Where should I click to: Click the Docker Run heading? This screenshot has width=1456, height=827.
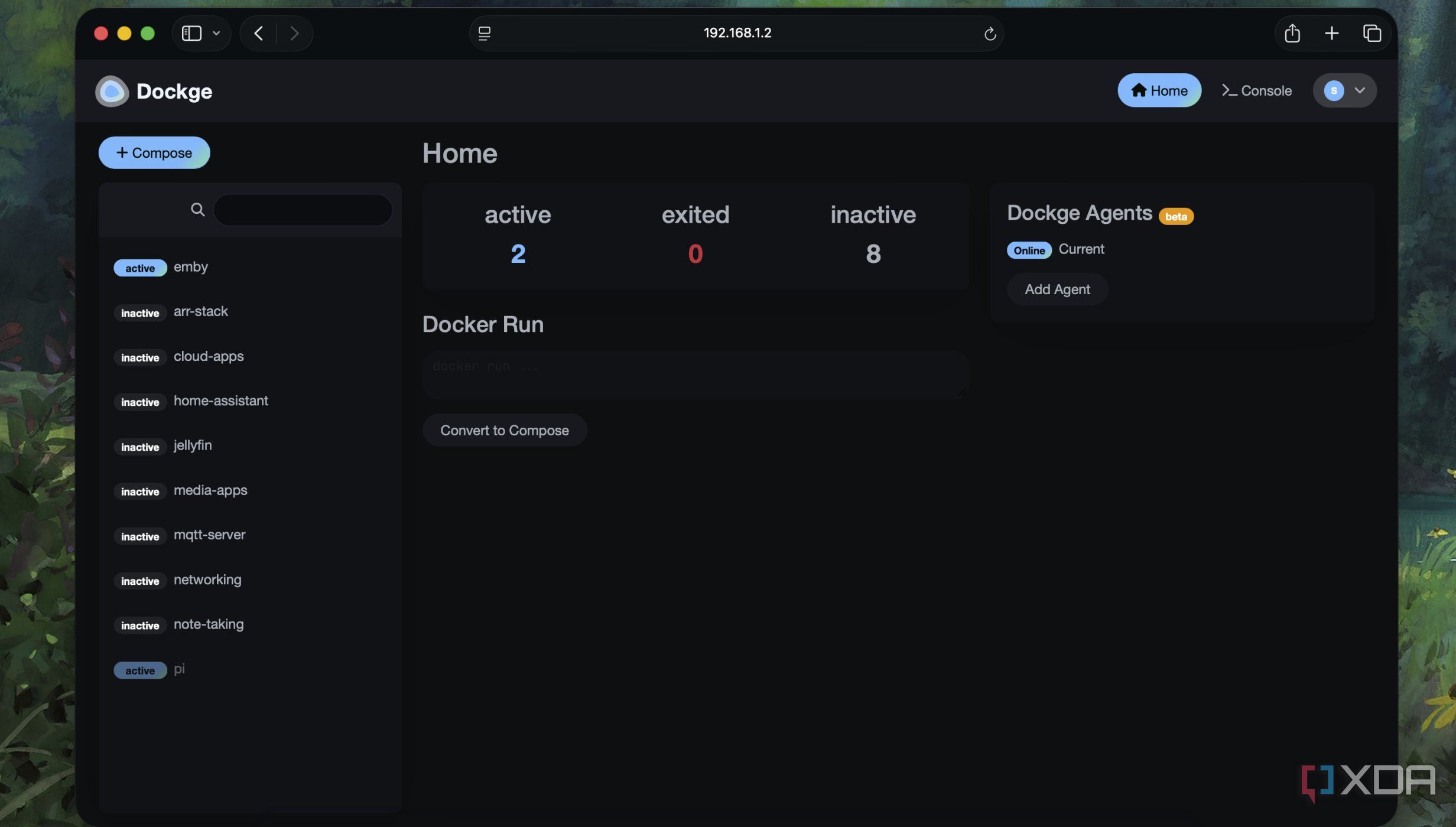pos(483,324)
